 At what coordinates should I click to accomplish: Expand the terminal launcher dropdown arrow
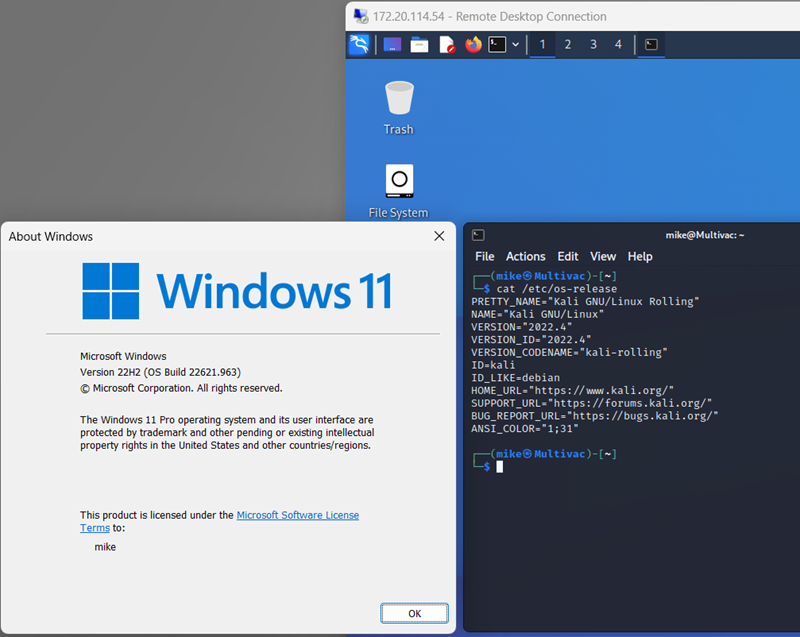tap(516, 44)
